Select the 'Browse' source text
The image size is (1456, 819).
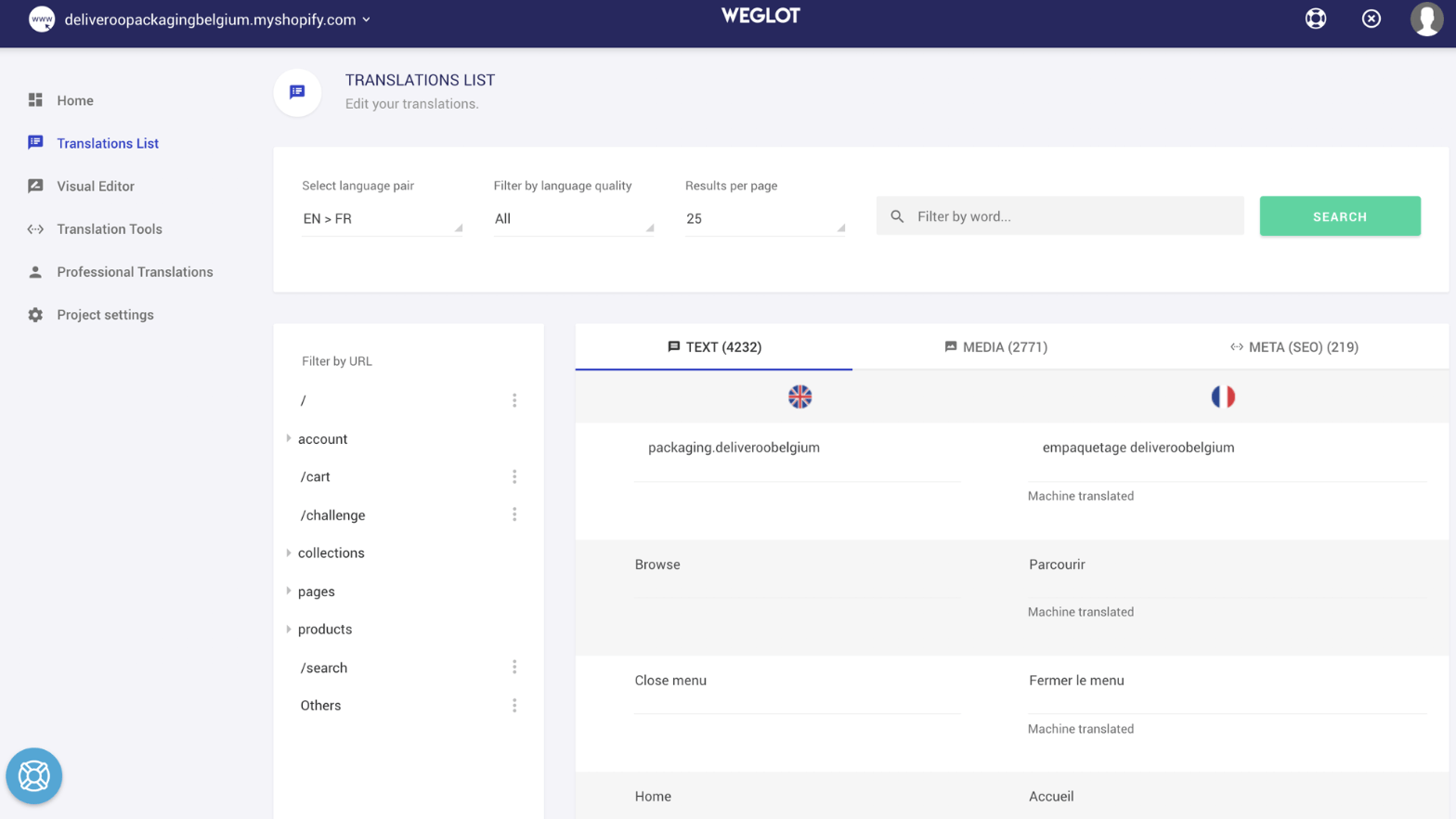[657, 565]
